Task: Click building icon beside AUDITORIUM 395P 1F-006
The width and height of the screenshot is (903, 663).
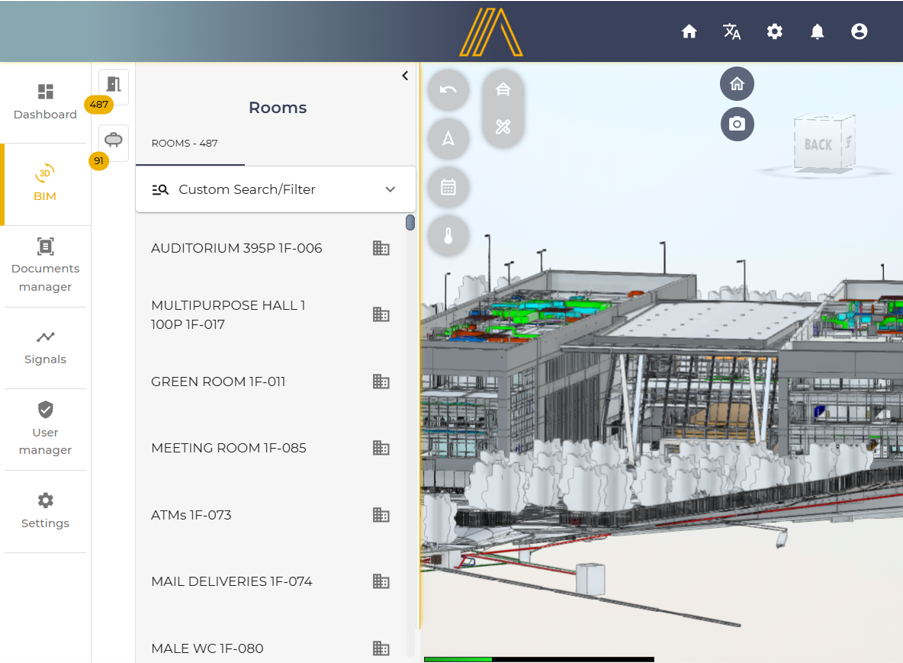Action: (x=381, y=248)
